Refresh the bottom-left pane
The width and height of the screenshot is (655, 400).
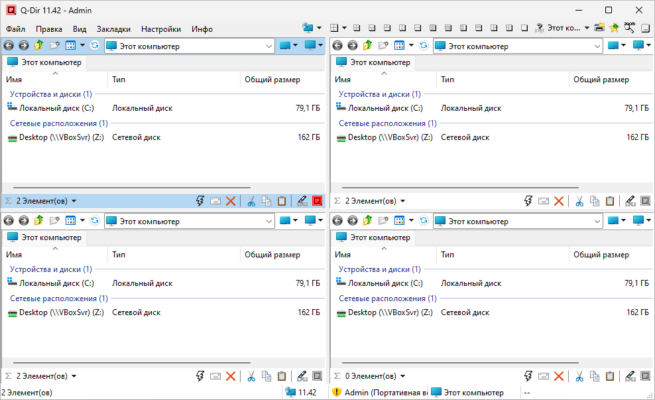pos(95,220)
